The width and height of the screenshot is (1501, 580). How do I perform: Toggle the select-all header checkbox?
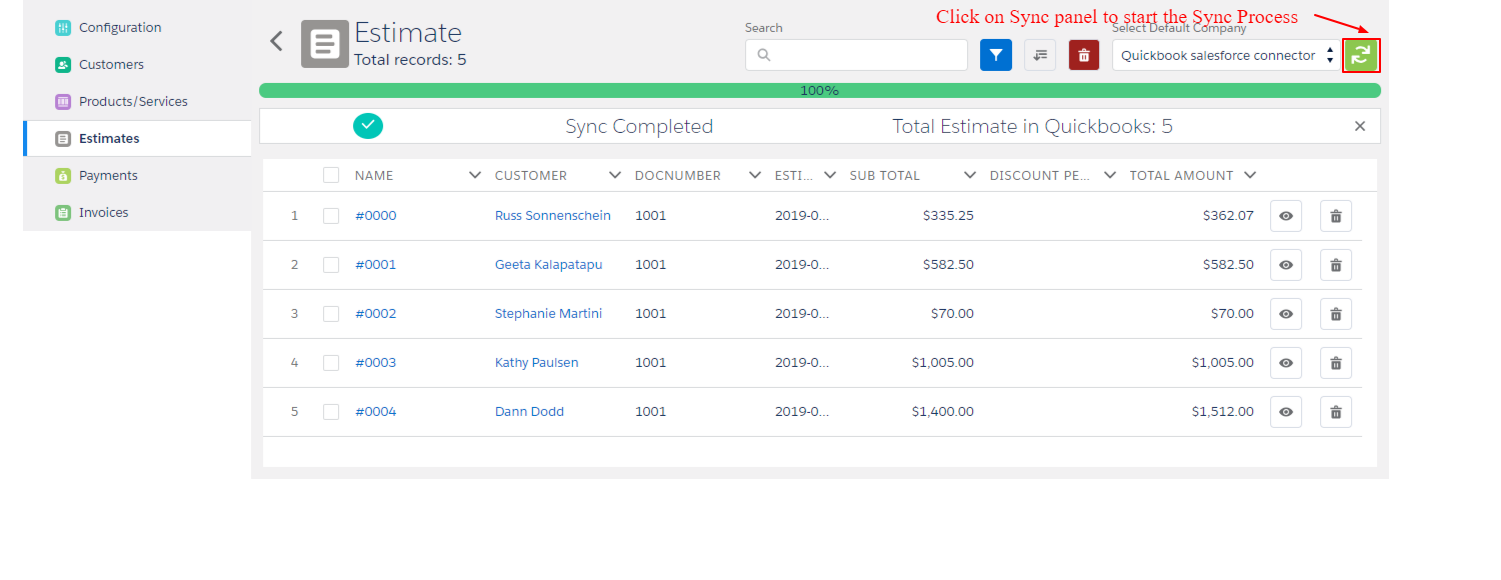(x=331, y=175)
